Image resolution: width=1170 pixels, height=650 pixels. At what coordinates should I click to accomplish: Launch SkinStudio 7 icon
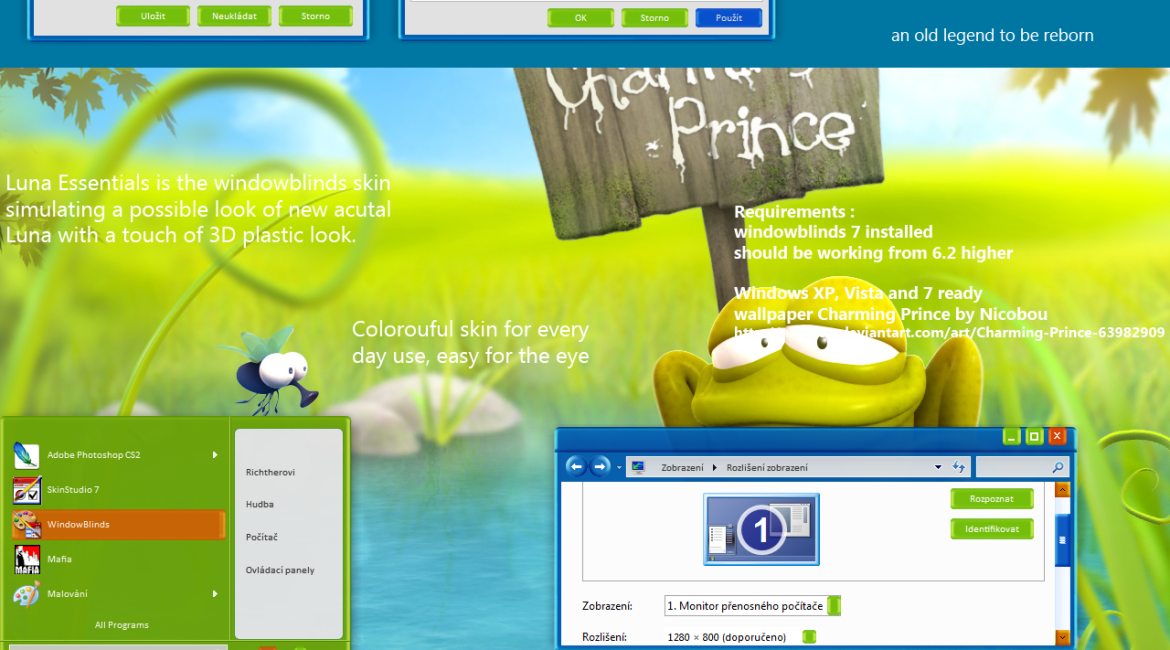tap(26, 490)
